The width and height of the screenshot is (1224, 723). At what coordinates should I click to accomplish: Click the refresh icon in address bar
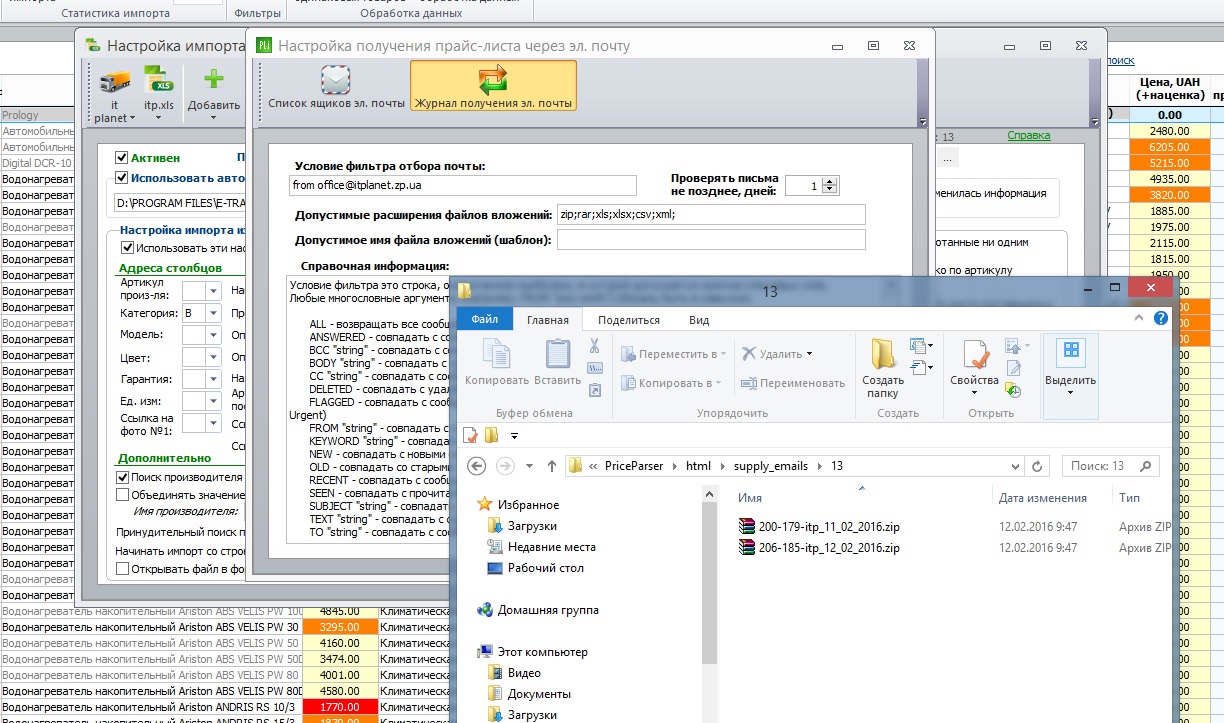coord(1037,466)
